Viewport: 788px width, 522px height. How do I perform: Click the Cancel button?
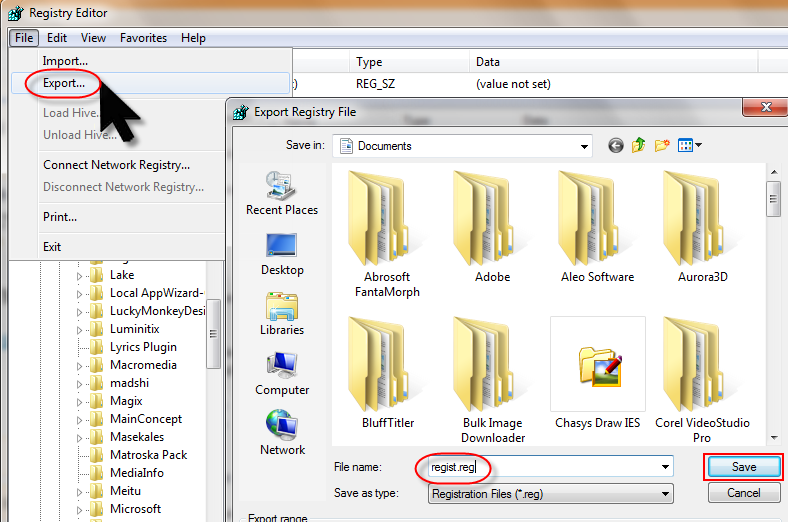[x=744, y=493]
